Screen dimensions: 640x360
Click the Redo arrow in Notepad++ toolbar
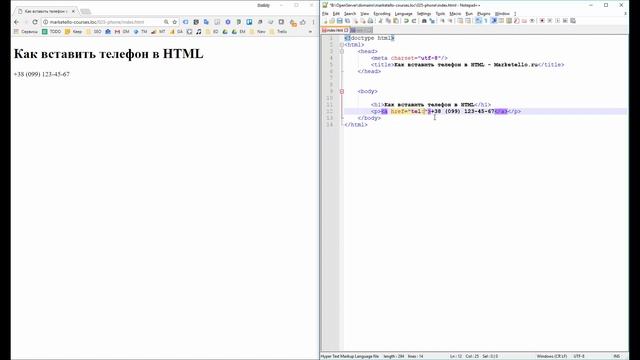[x=414, y=21]
